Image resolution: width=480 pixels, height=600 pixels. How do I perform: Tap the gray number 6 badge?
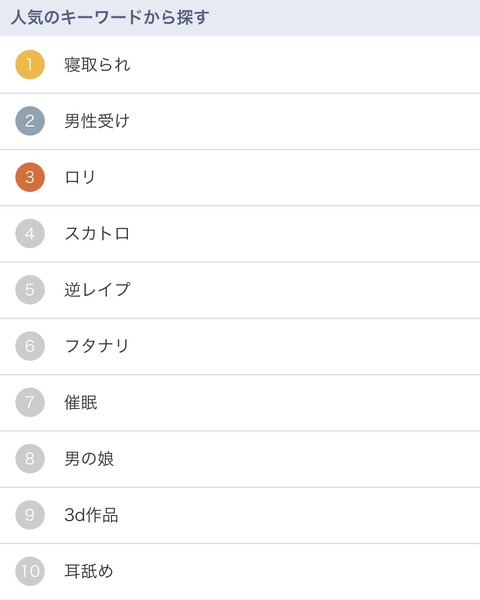(x=30, y=346)
